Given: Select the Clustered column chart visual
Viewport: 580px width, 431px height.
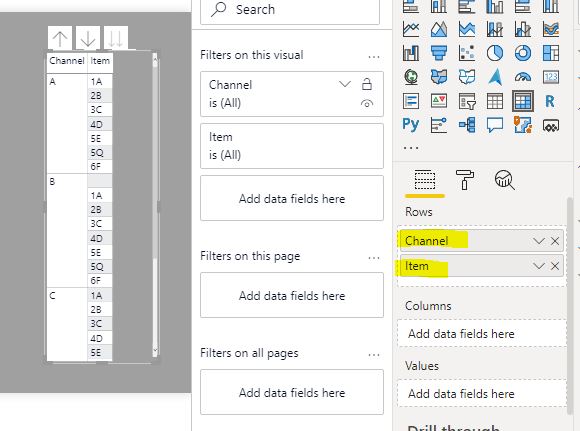Looking at the screenshot, I should pos(495,6).
